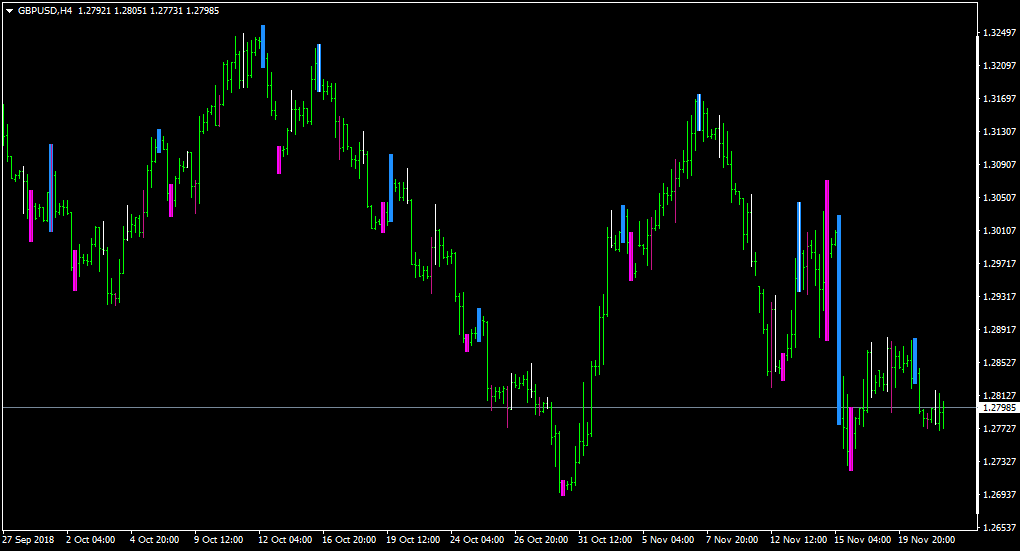This screenshot has width=1020, height=551.
Task: Click time axis label 9 Oct 12:00
Action: [219, 540]
